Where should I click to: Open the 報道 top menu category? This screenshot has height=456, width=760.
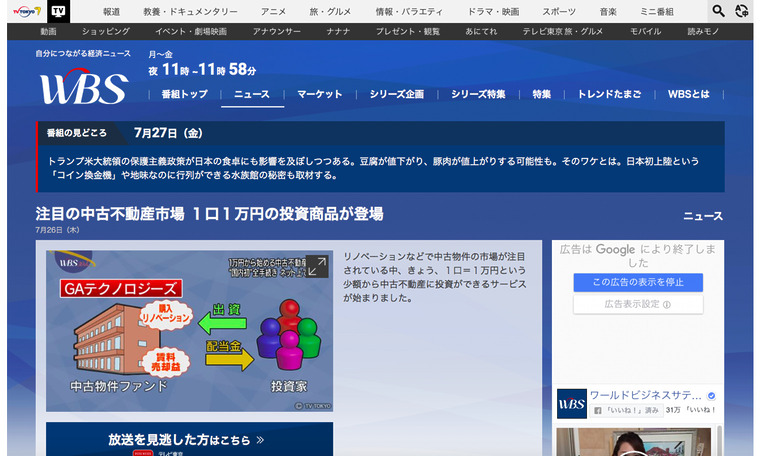[x=112, y=11]
